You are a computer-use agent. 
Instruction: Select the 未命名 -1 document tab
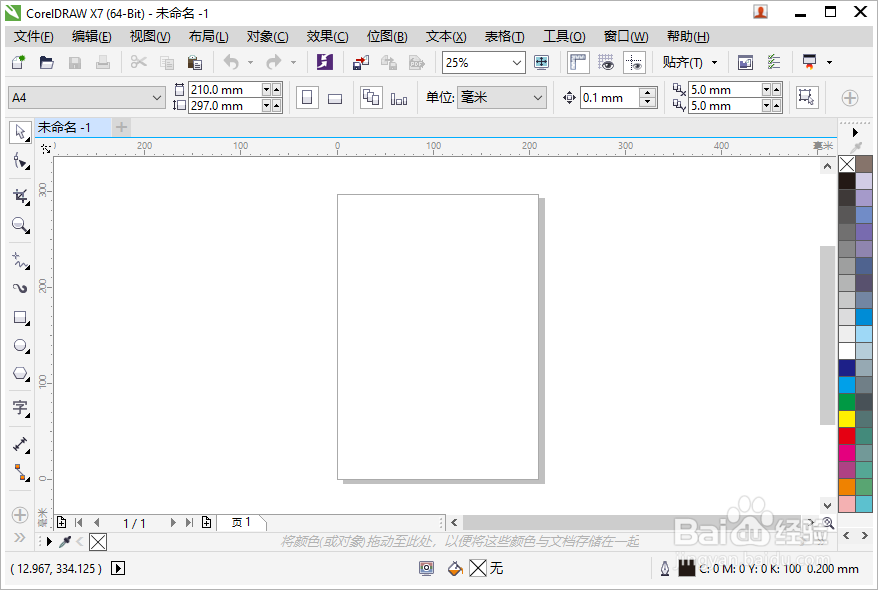[72, 127]
